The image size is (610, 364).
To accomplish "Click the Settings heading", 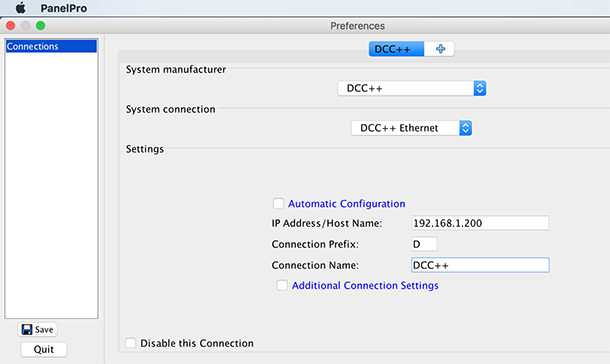I will (x=145, y=149).
